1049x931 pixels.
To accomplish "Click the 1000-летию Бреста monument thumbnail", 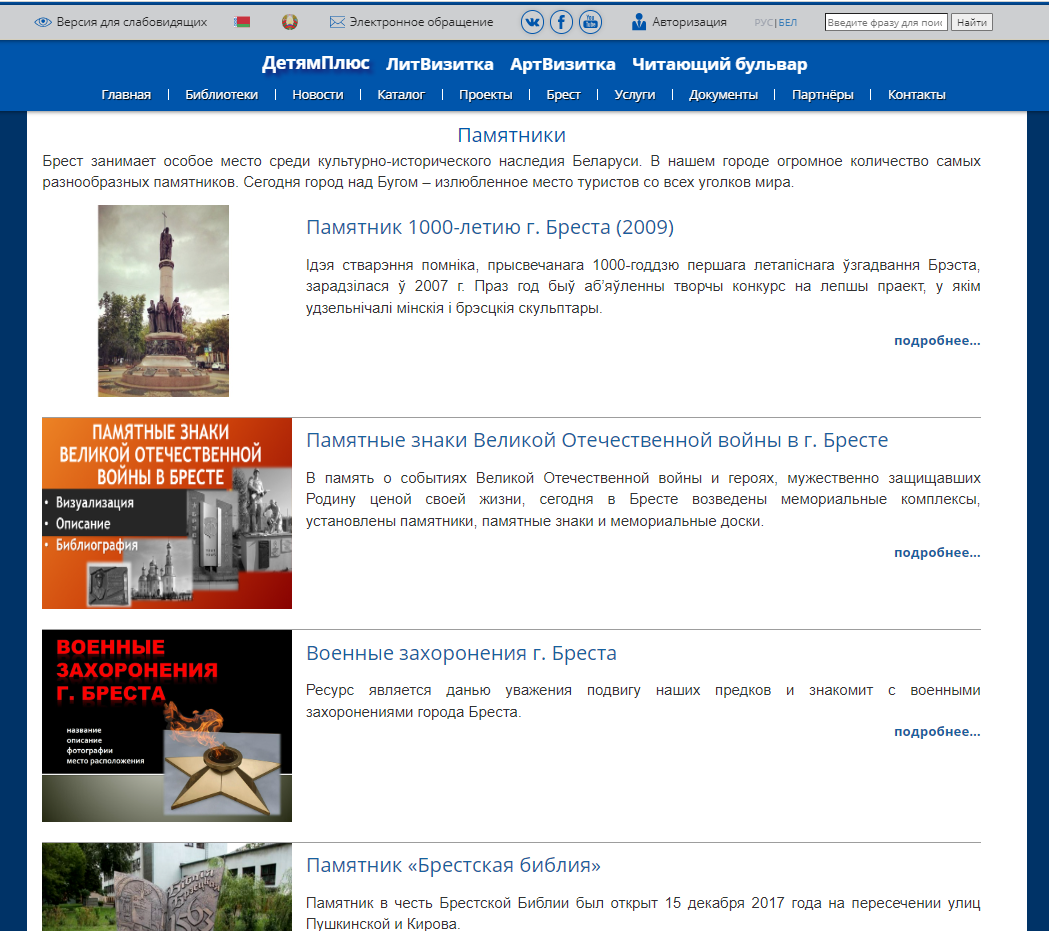I will [163, 301].
